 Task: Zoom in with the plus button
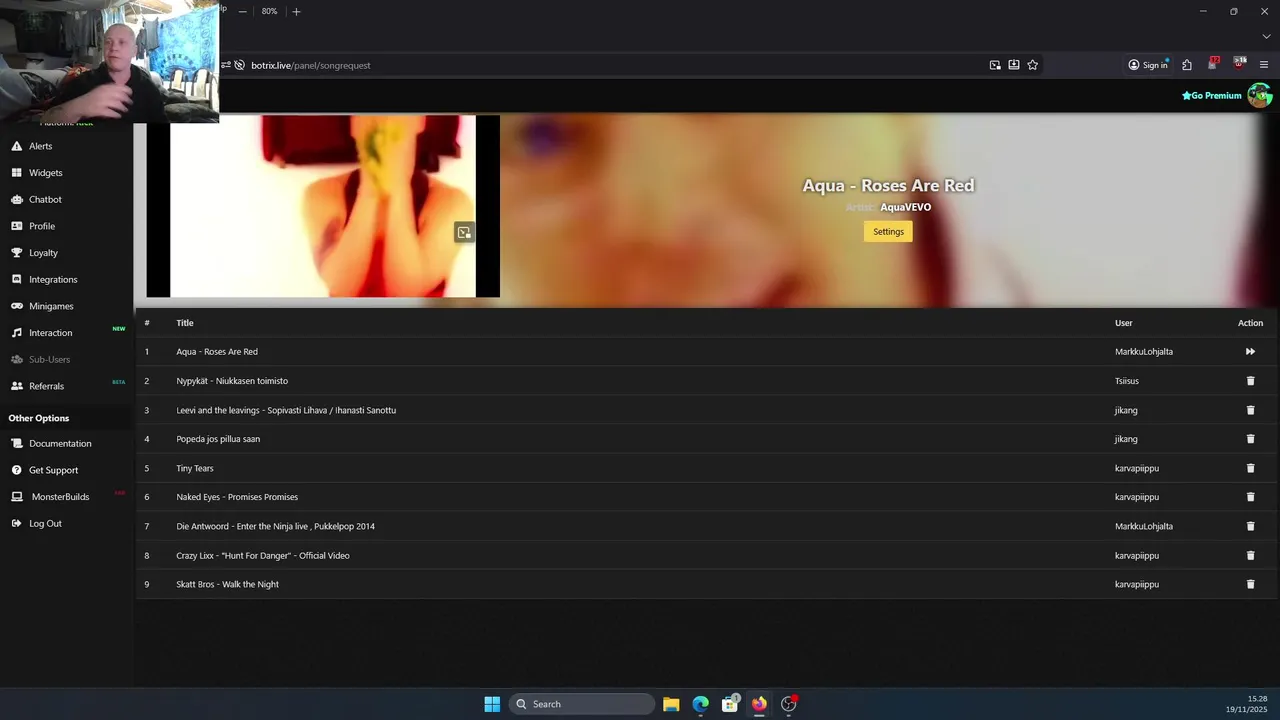coord(296,11)
